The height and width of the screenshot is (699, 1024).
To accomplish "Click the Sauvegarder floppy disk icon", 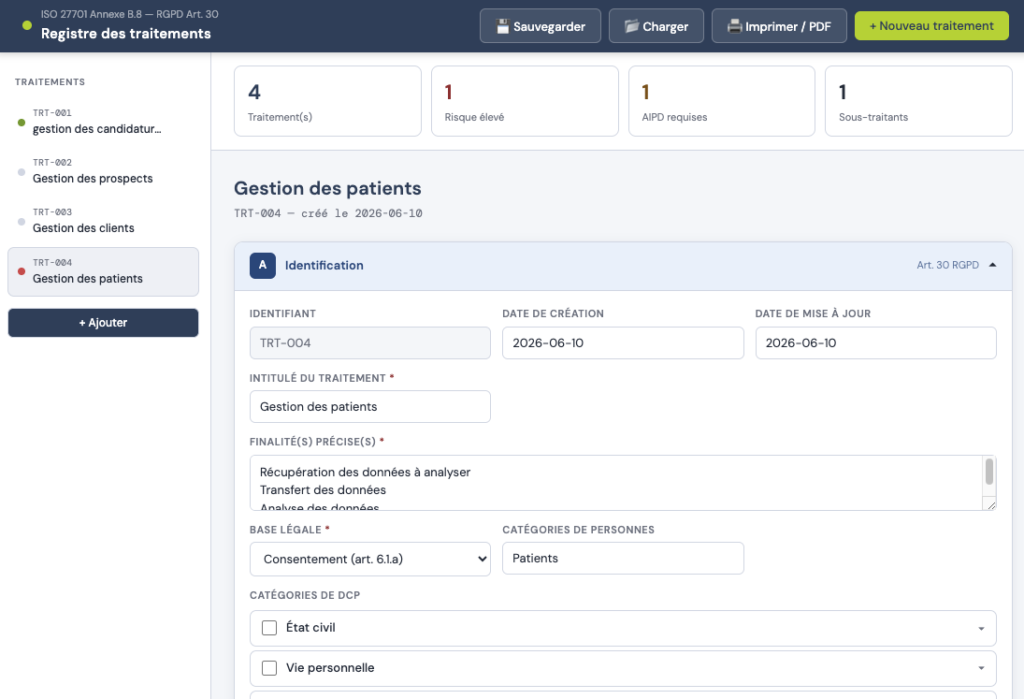I will pos(502,26).
